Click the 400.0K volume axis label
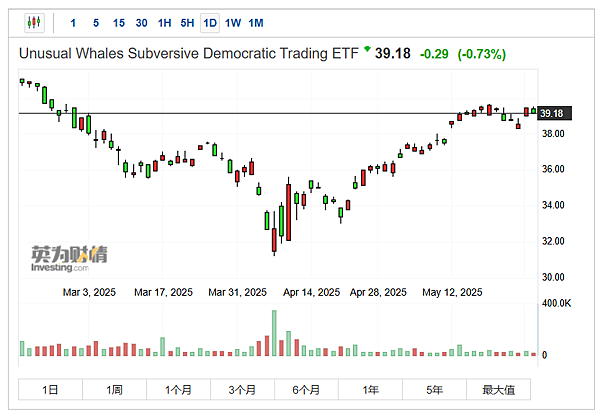The width and height of the screenshot is (600, 419). [x=556, y=303]
